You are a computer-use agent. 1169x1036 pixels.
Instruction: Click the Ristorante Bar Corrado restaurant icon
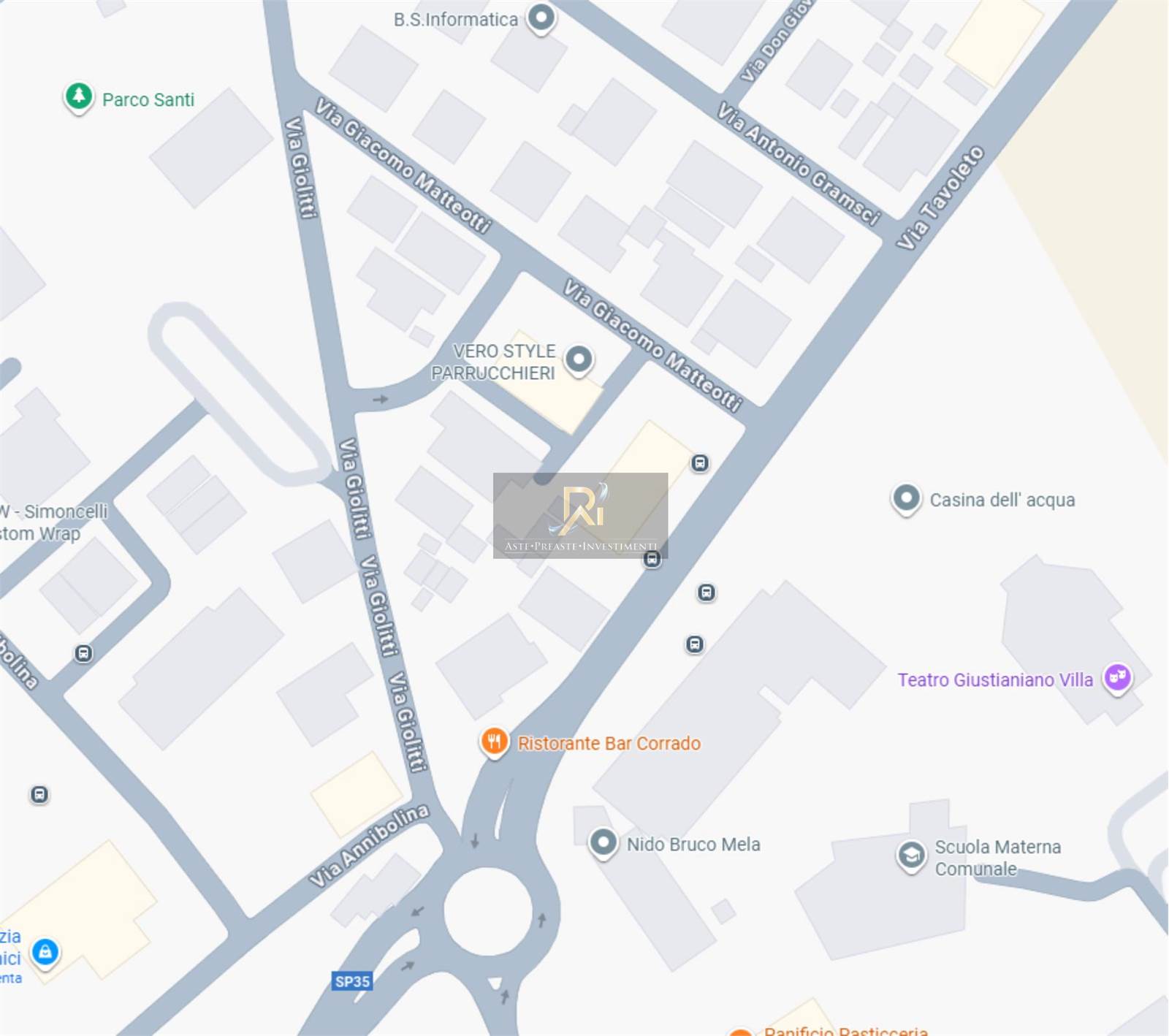click(495, 742)
